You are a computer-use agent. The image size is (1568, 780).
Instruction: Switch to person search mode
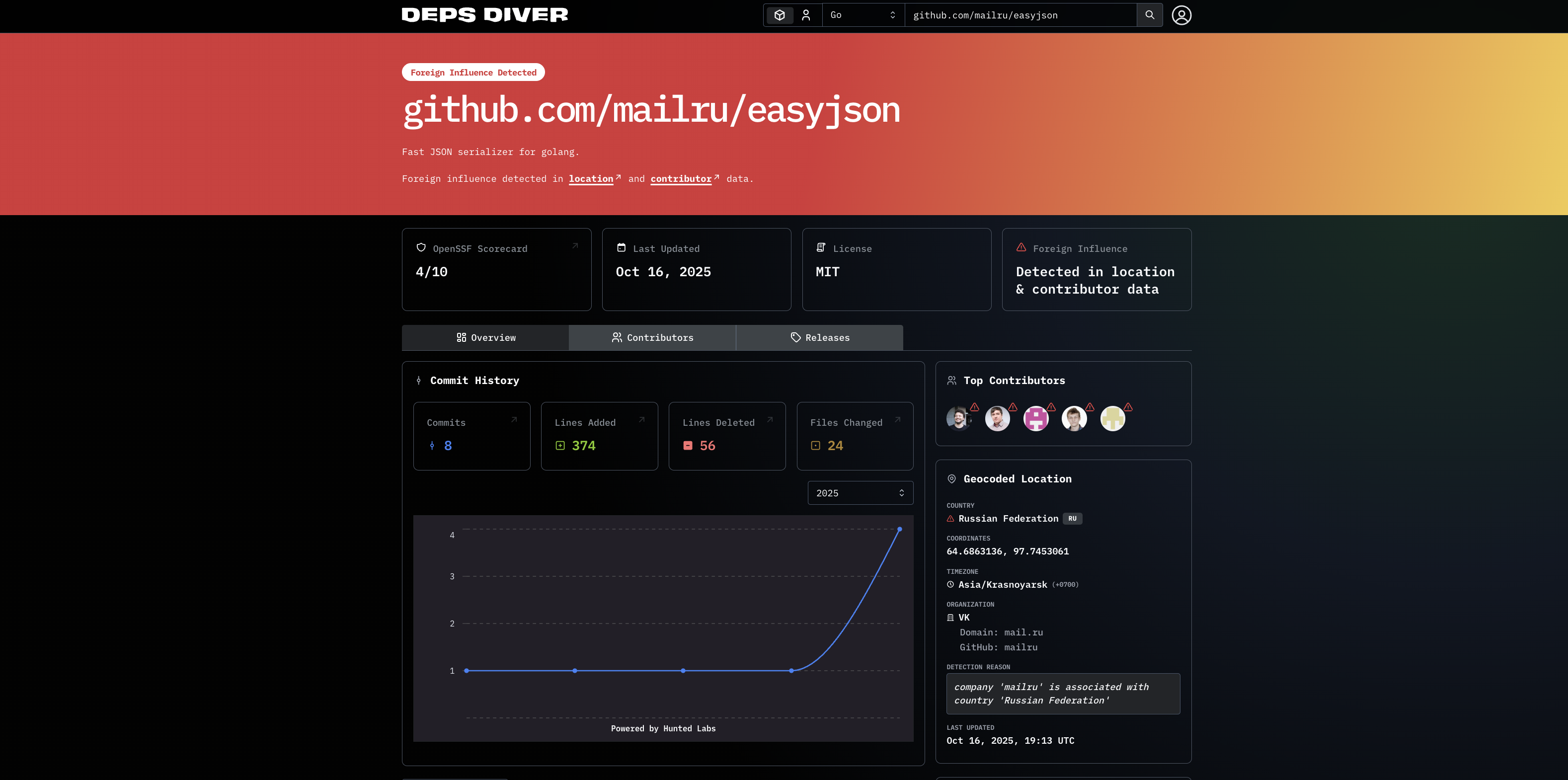(x=806, y=15)
